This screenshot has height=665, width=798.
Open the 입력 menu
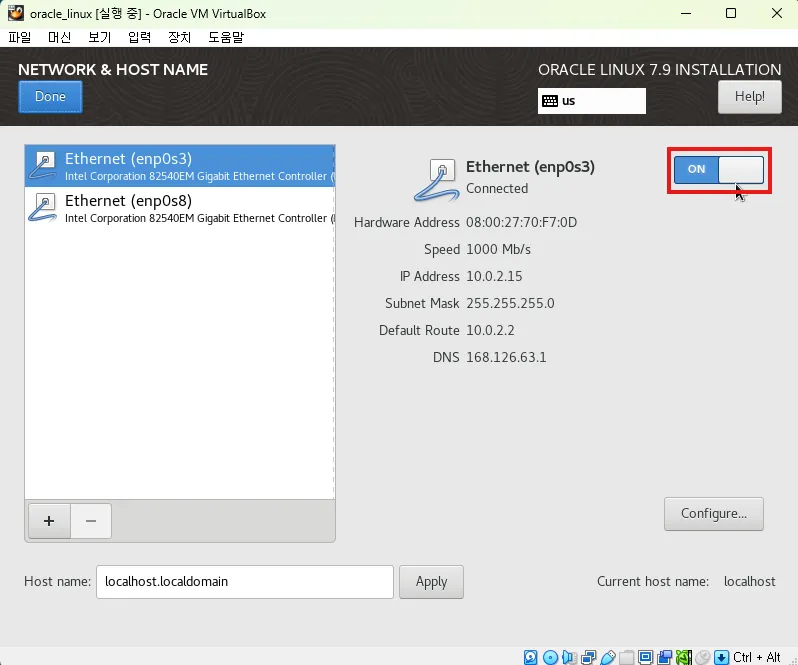(139, 37)
